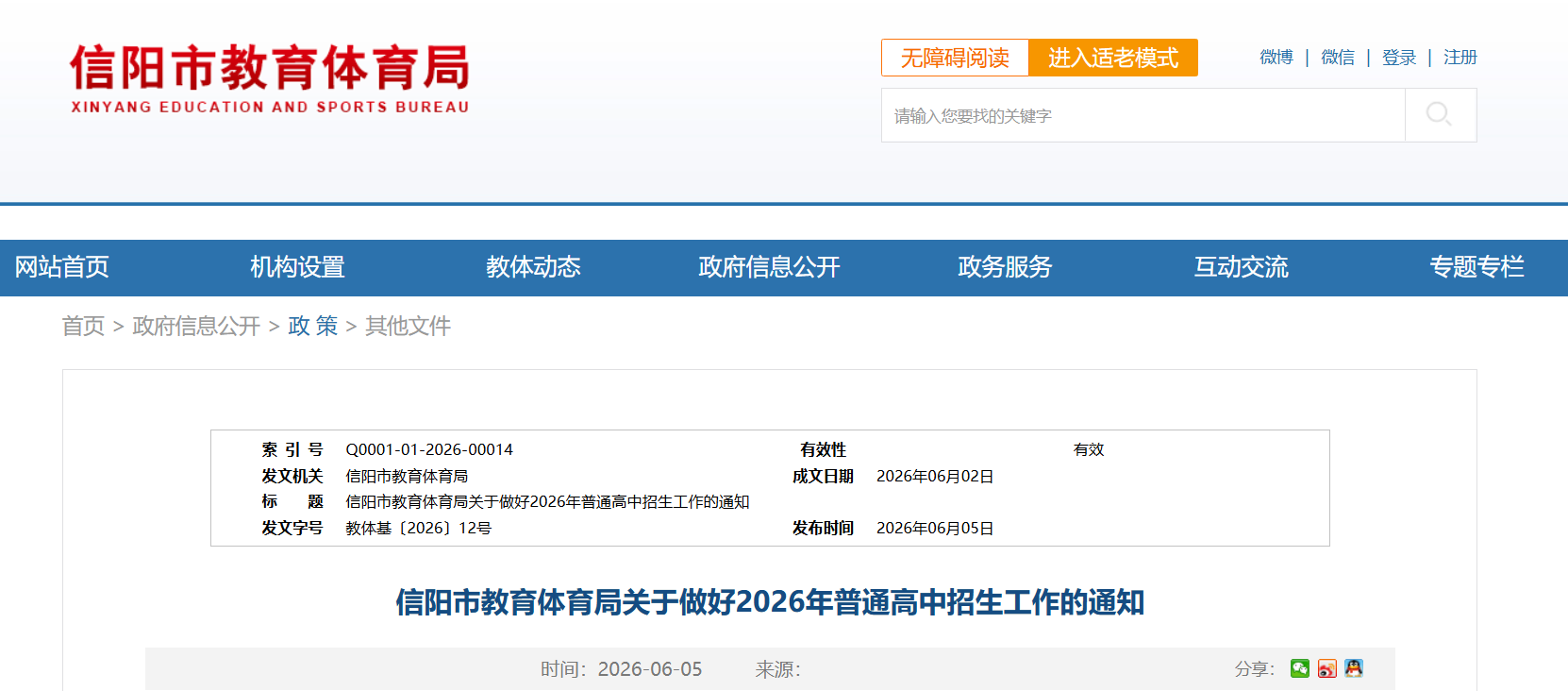Click the 信阳市教育体育局 site logo
1568x691 pixels.
[270, 79]
